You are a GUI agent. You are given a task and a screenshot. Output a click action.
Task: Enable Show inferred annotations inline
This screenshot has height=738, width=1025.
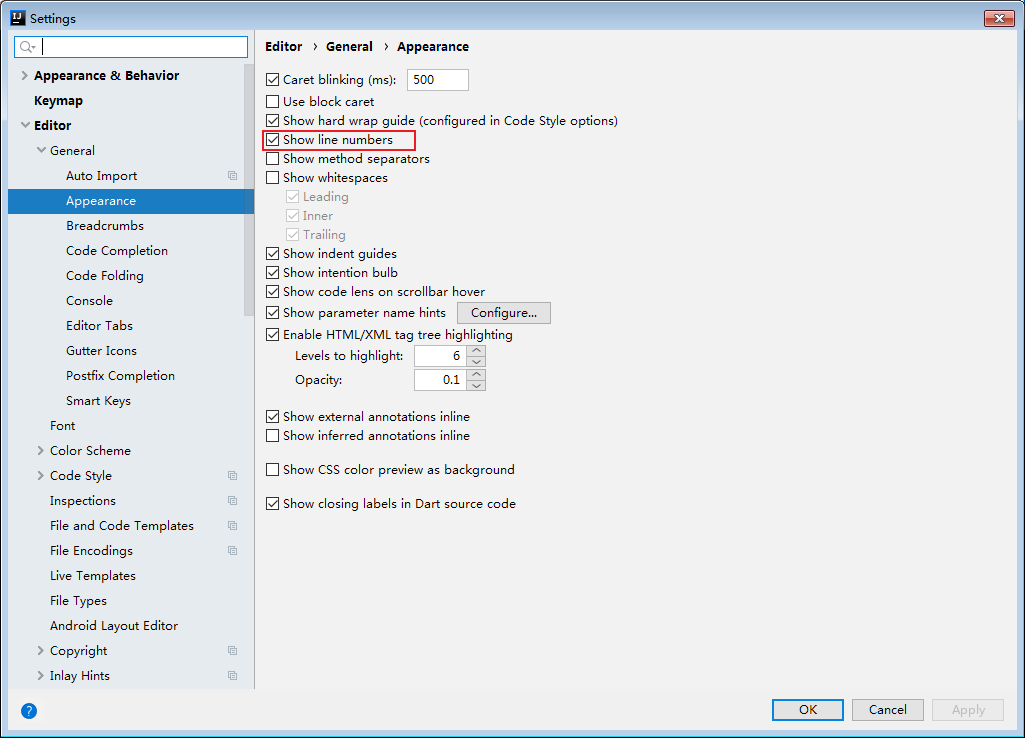tap(273, 435)
